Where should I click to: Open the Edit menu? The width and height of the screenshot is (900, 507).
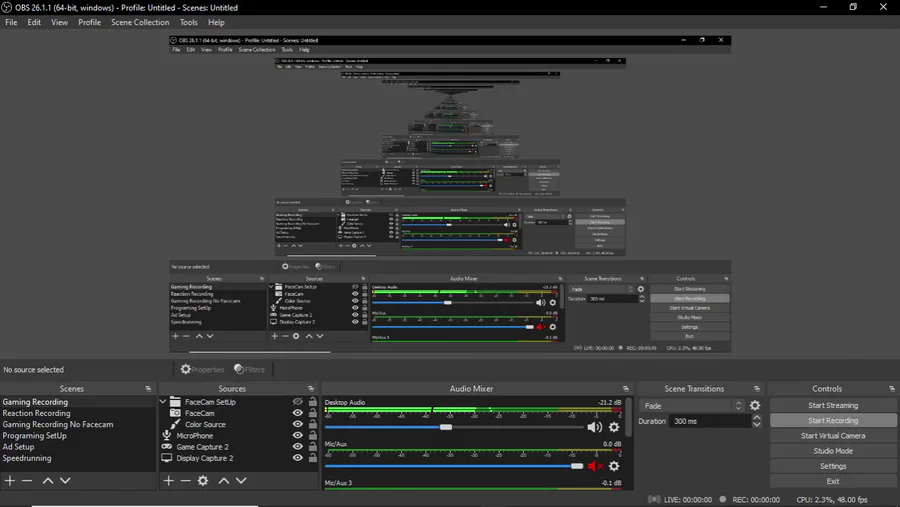[x=34, y=22]
